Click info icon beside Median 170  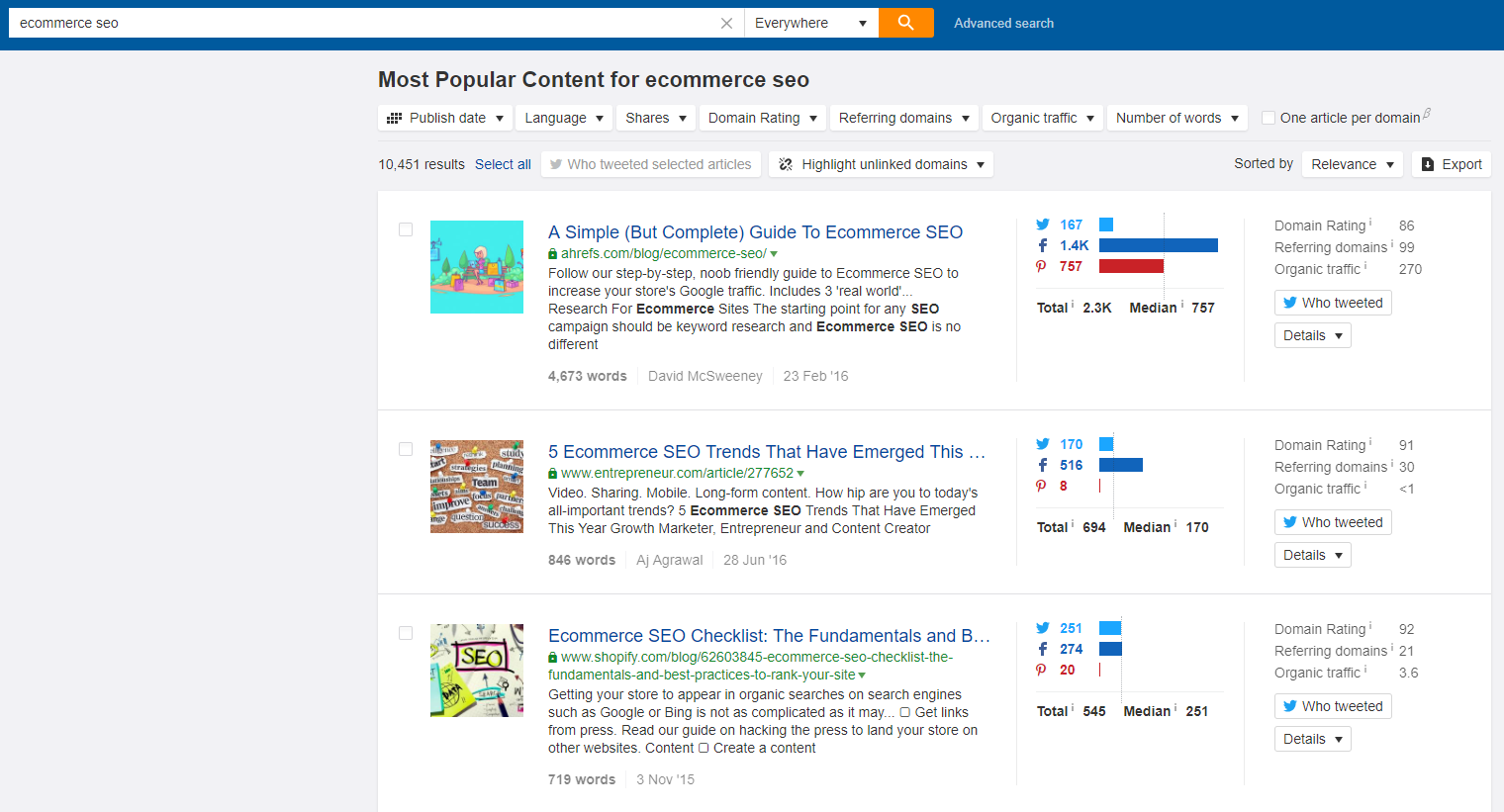tap(1175, 524)
